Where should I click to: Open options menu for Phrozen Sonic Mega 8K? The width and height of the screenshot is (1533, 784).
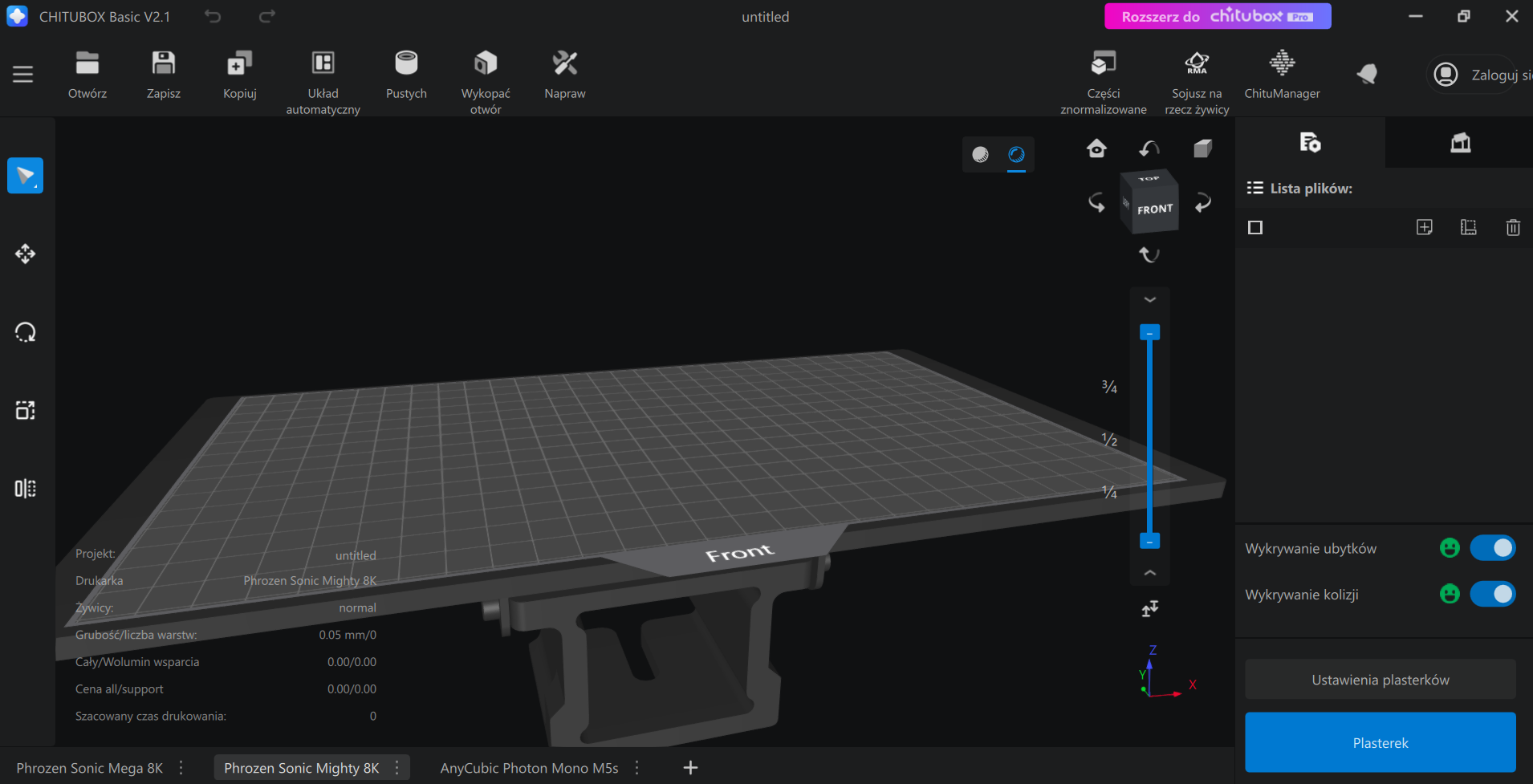(x=181, y=768)
